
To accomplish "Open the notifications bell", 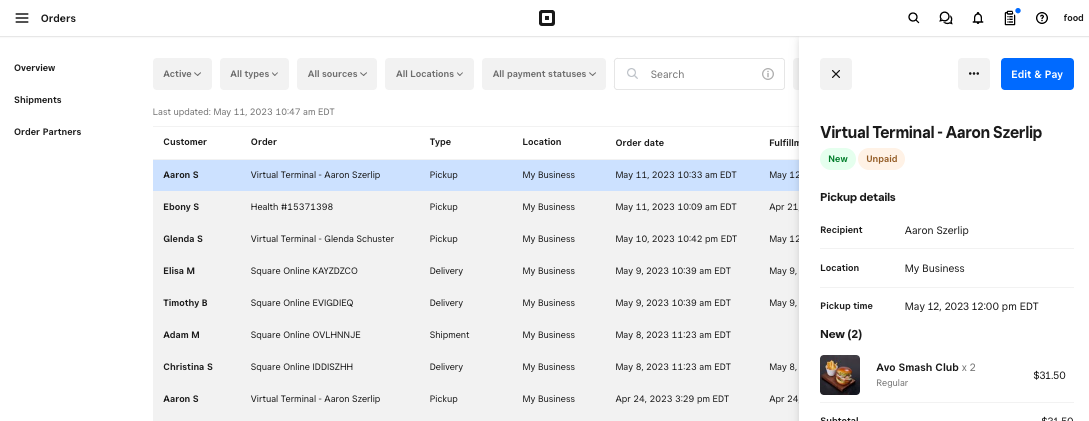I will [978, 18].
